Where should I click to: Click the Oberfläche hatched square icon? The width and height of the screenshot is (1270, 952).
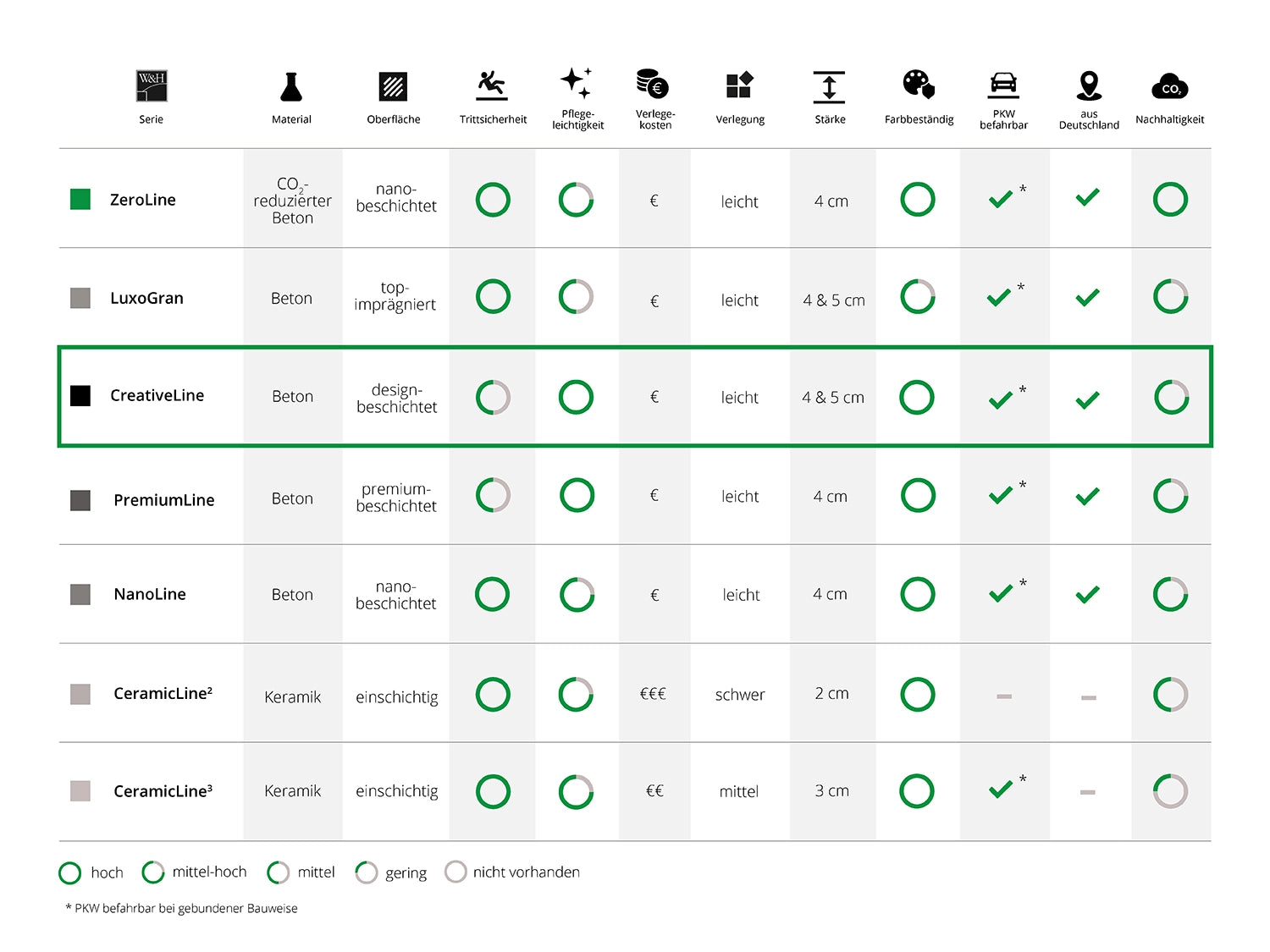click(x=393, y=86)
